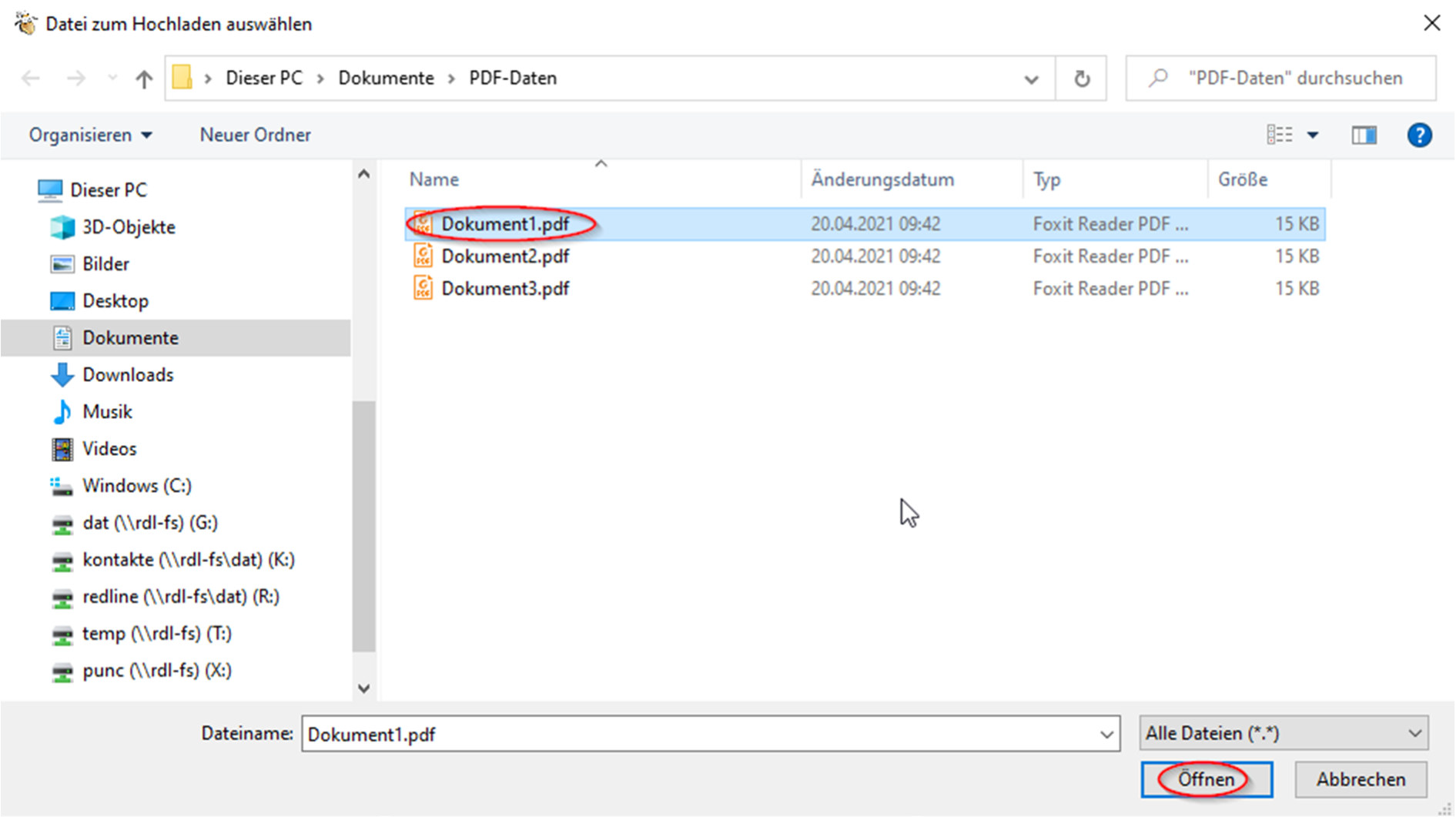This screenshot has width=1456, height=817.
Task: Click the change view layout icon
Action: 1279,136
